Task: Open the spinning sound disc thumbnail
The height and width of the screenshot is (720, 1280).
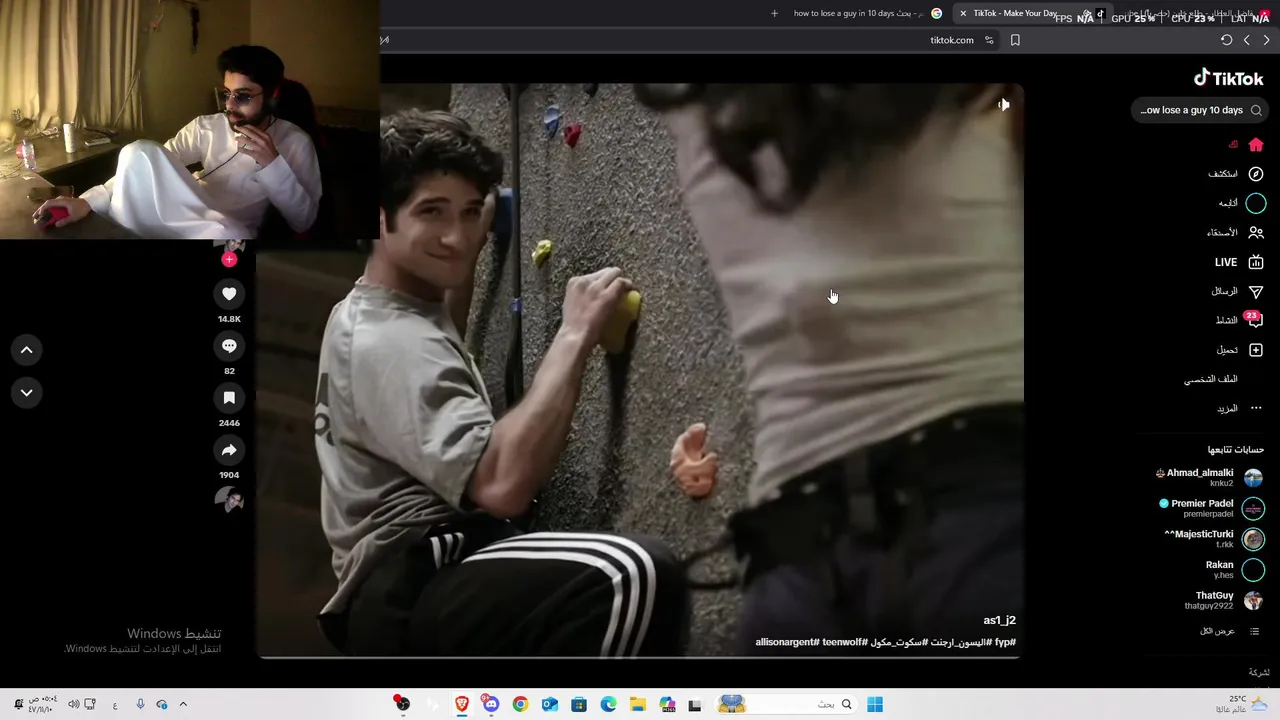Action: coord(229,500)
